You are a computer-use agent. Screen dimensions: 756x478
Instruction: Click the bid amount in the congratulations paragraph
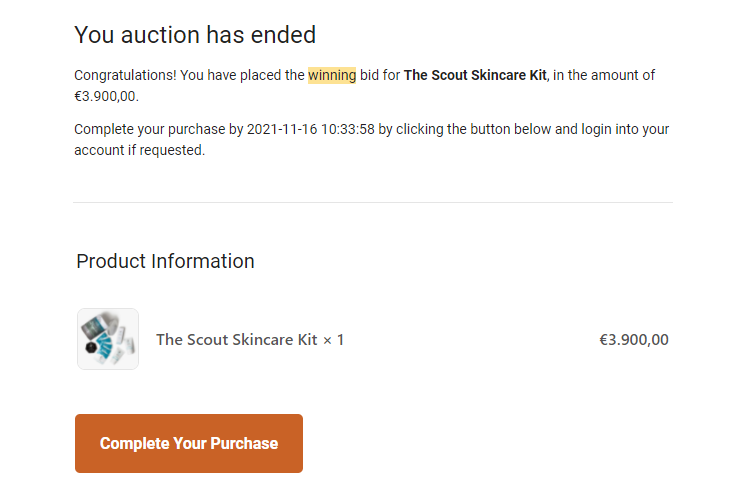(106, 97)
